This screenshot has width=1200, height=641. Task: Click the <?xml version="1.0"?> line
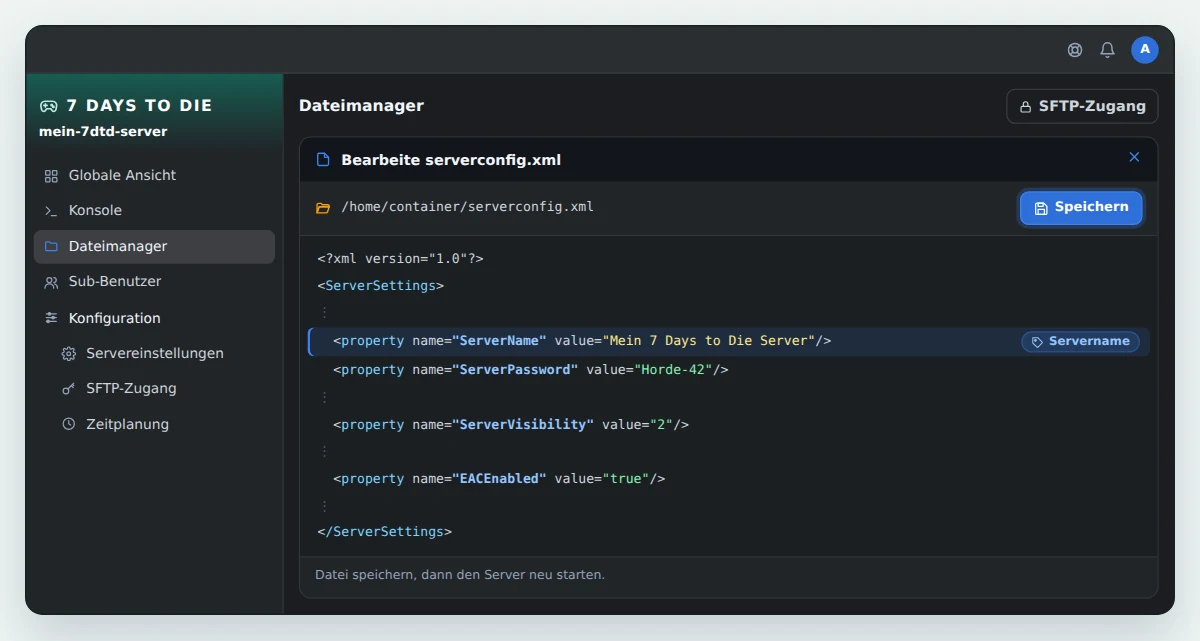[x=401, y=259]
